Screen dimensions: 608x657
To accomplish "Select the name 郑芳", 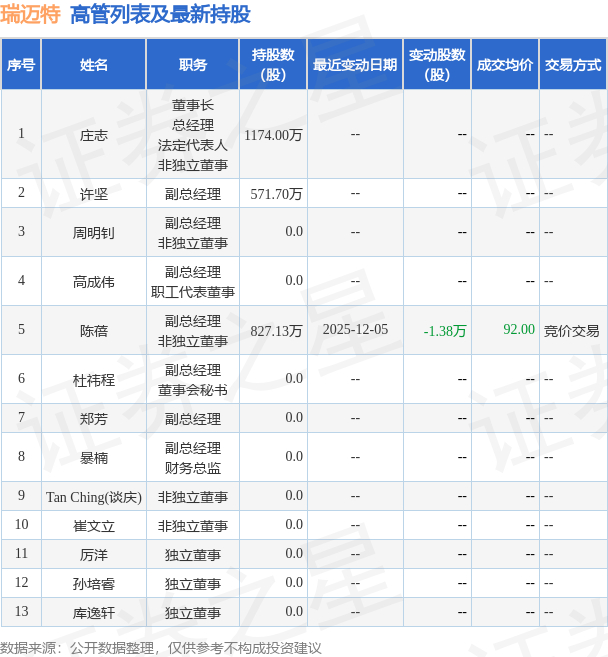I will click(94, 419).
